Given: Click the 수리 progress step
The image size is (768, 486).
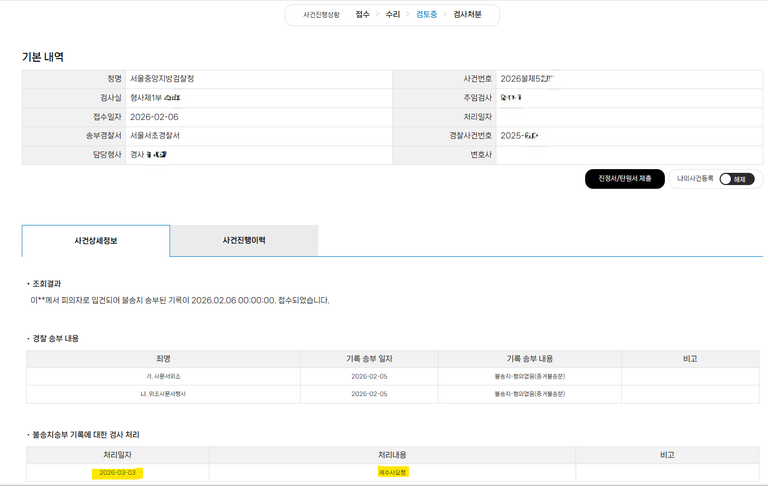Looking at the screenshot, I should 393,15.
